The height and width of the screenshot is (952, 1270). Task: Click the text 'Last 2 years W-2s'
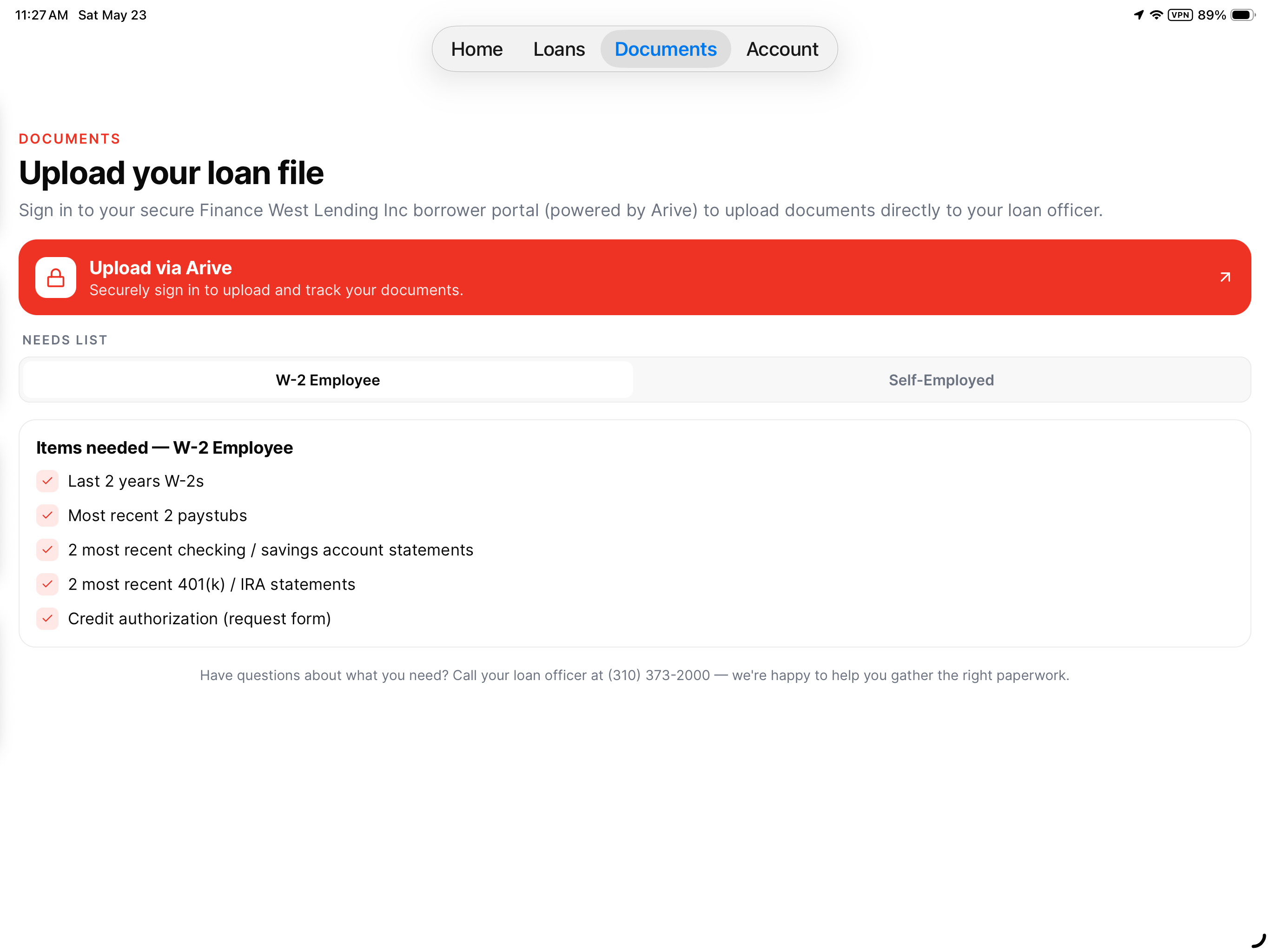[136, 481]
